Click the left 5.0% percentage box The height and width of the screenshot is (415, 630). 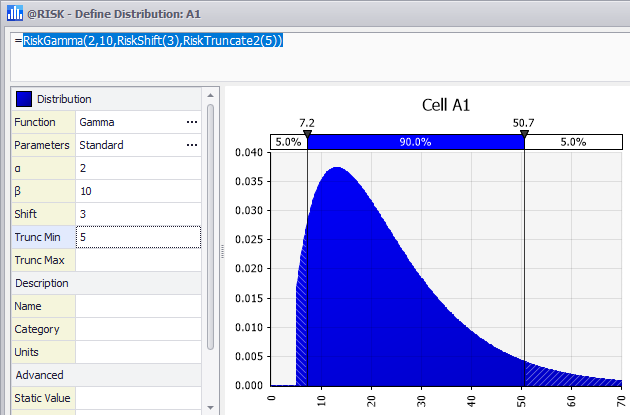tap(288, 142)
